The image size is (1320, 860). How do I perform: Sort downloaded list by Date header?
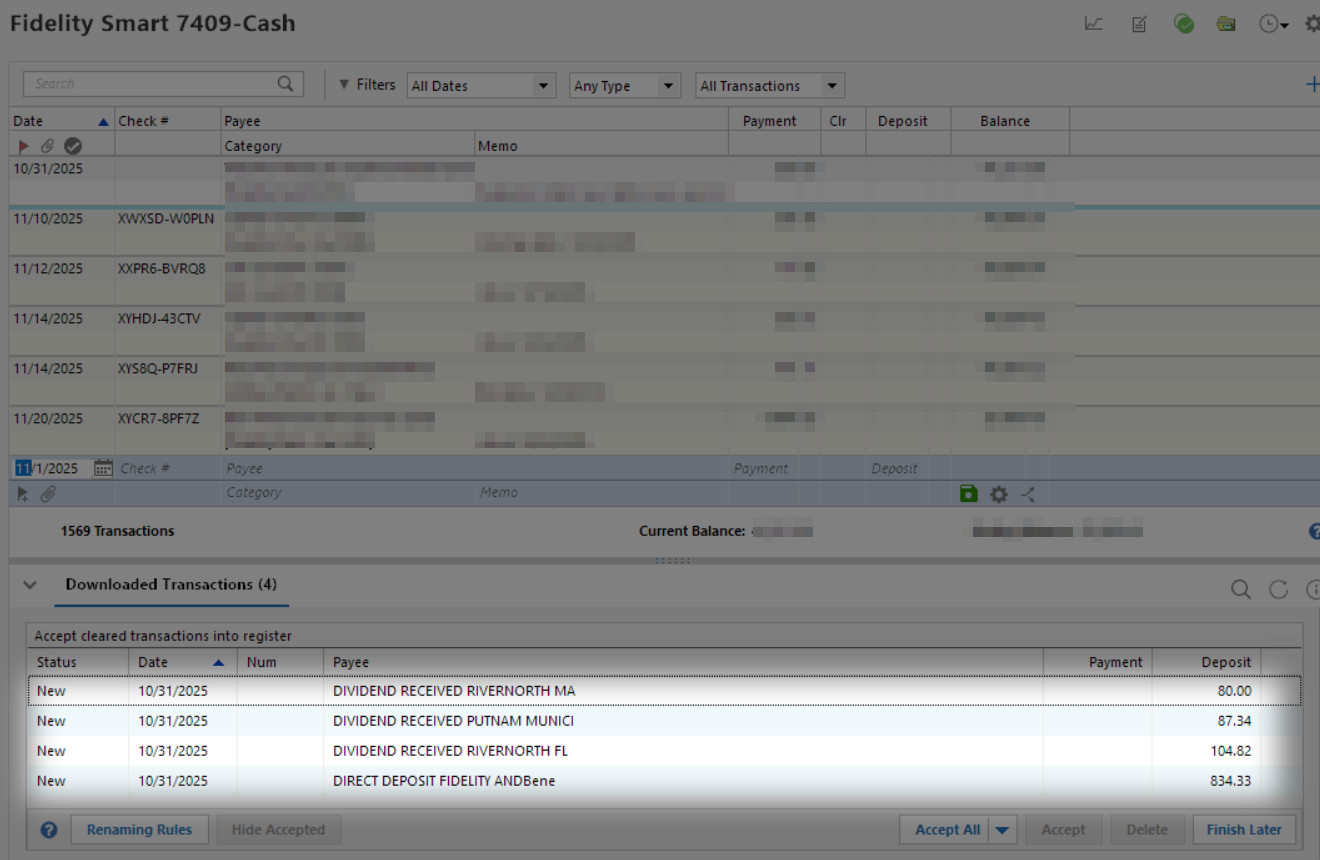[x=182, y=662]
